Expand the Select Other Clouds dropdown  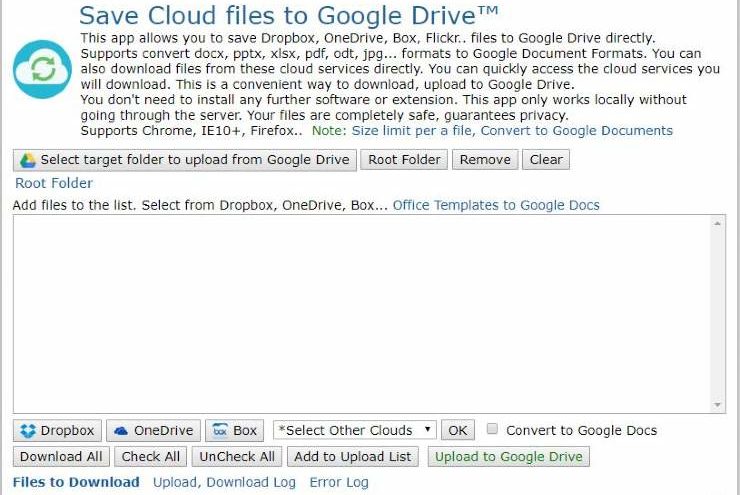pyautogui.click(x=354, y=430)
